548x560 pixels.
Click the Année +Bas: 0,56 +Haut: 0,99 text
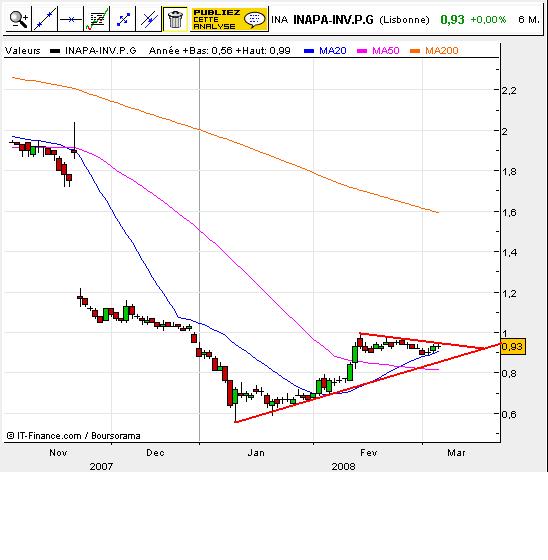(220, 51)
